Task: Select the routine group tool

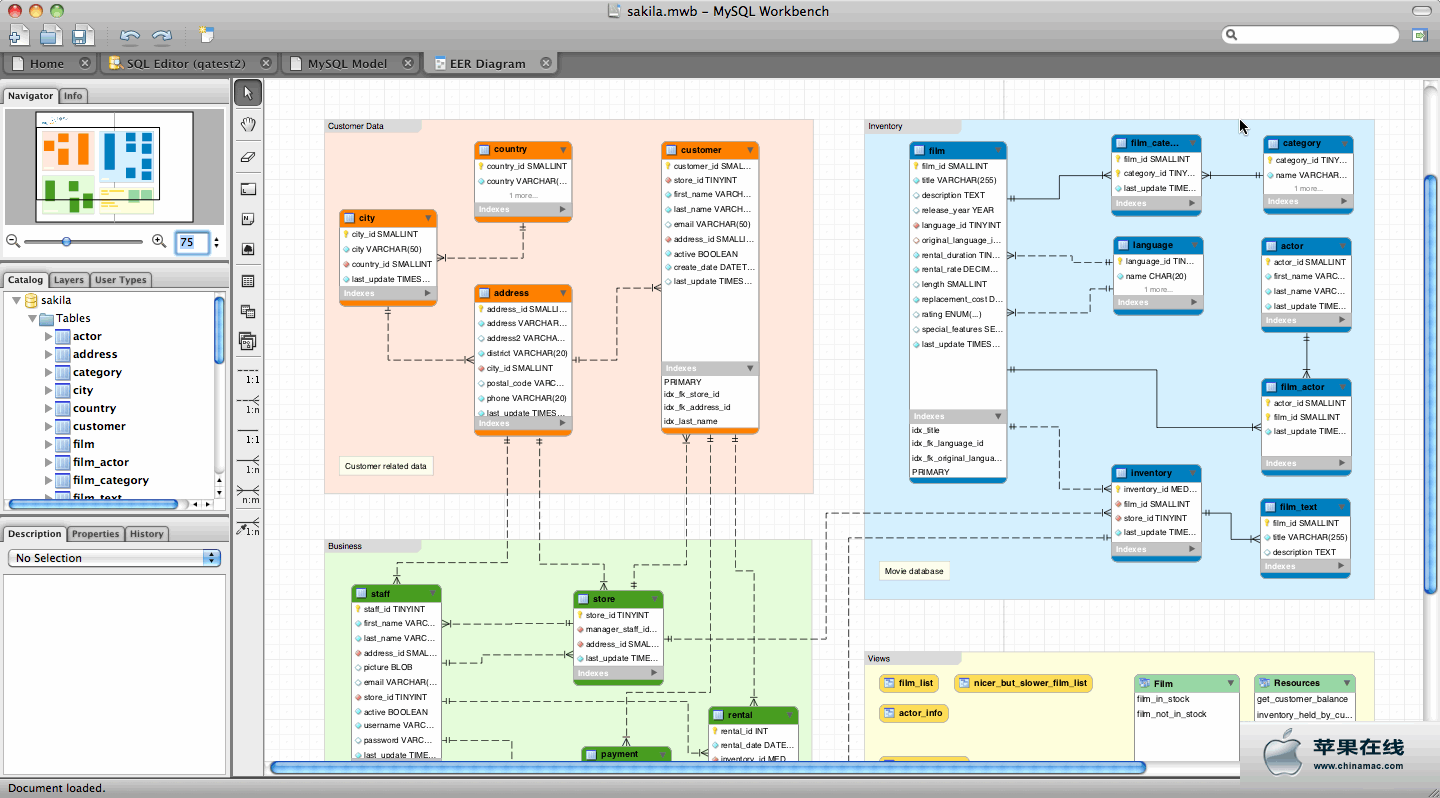Action: [x=248, y=342]
